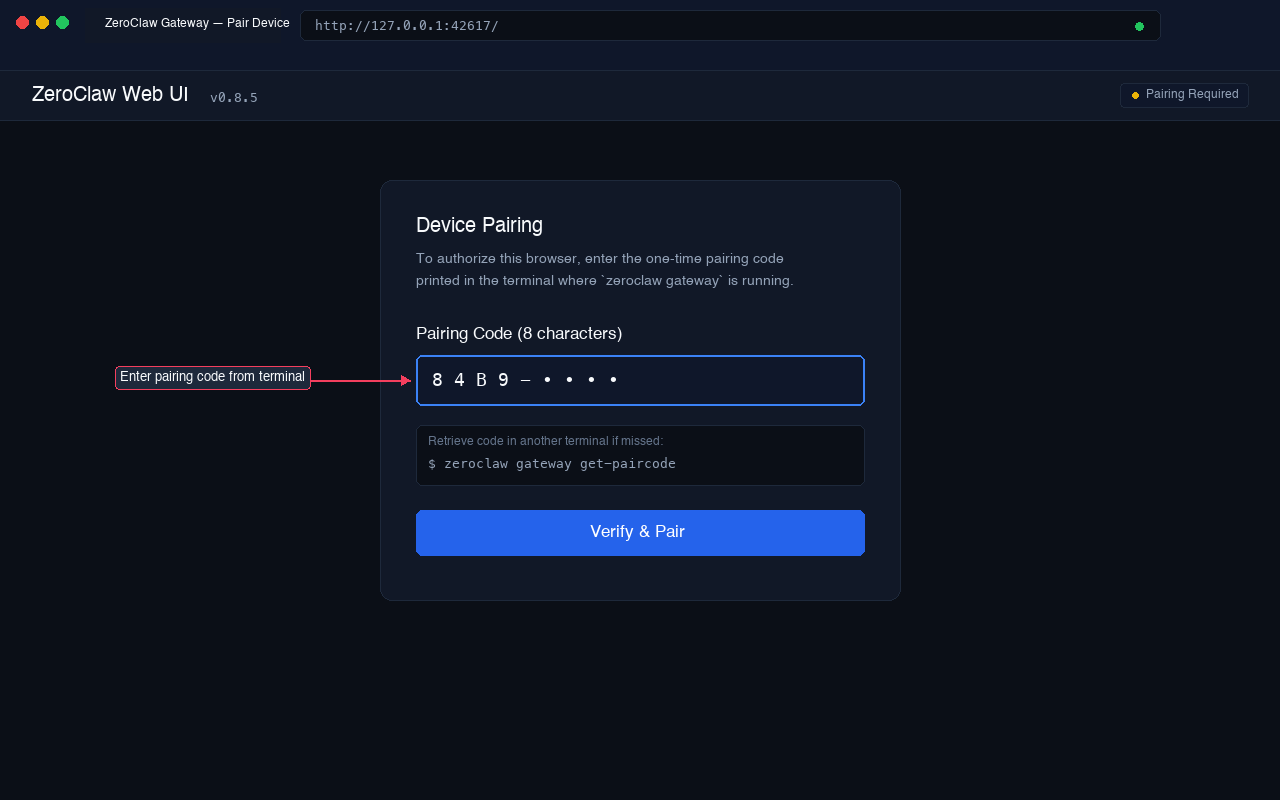Close the window with the red button
Image resolution: width=1280 pixels, height=800 pixels.
[x=22, y=22]
